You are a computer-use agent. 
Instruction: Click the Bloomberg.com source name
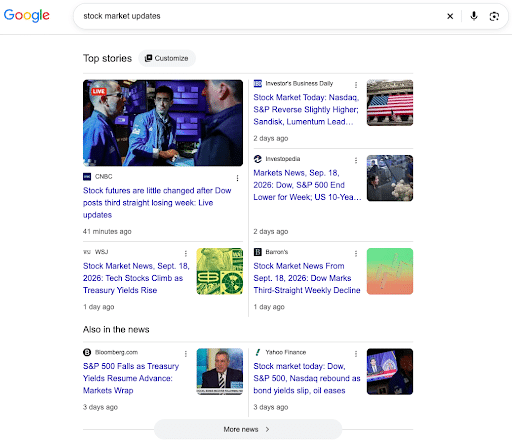116,352
